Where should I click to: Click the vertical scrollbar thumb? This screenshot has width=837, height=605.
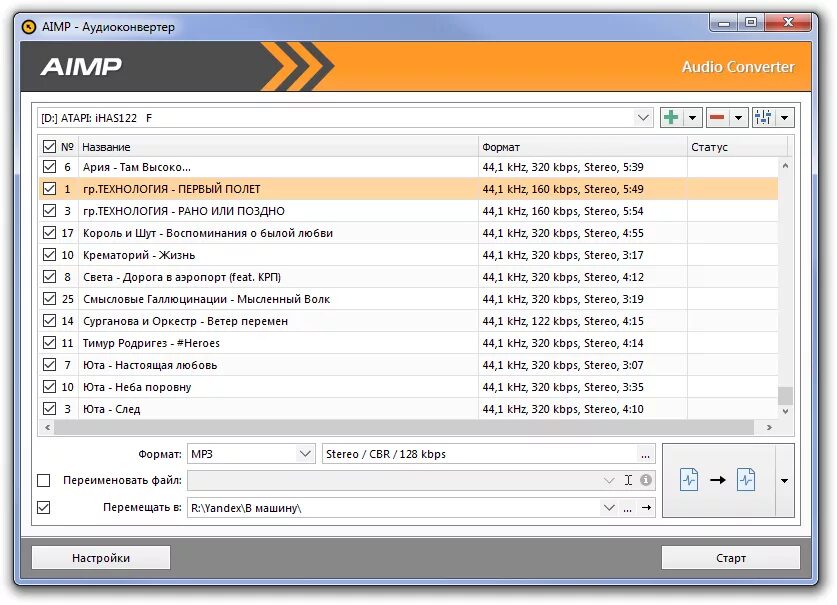[x=785, y=396]
